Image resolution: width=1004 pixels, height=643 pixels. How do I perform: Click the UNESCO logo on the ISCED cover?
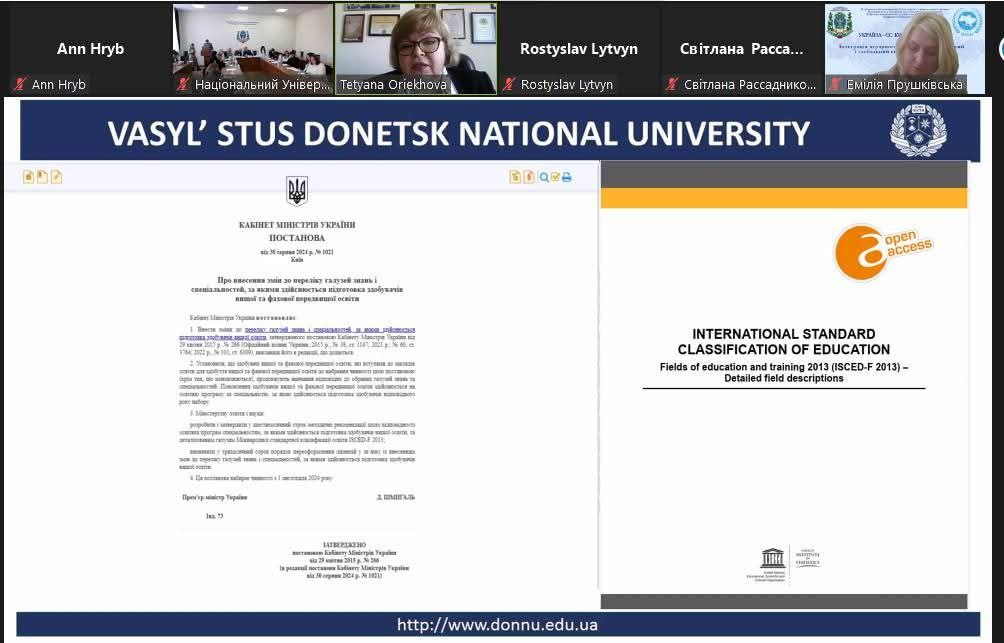(773, 558)
